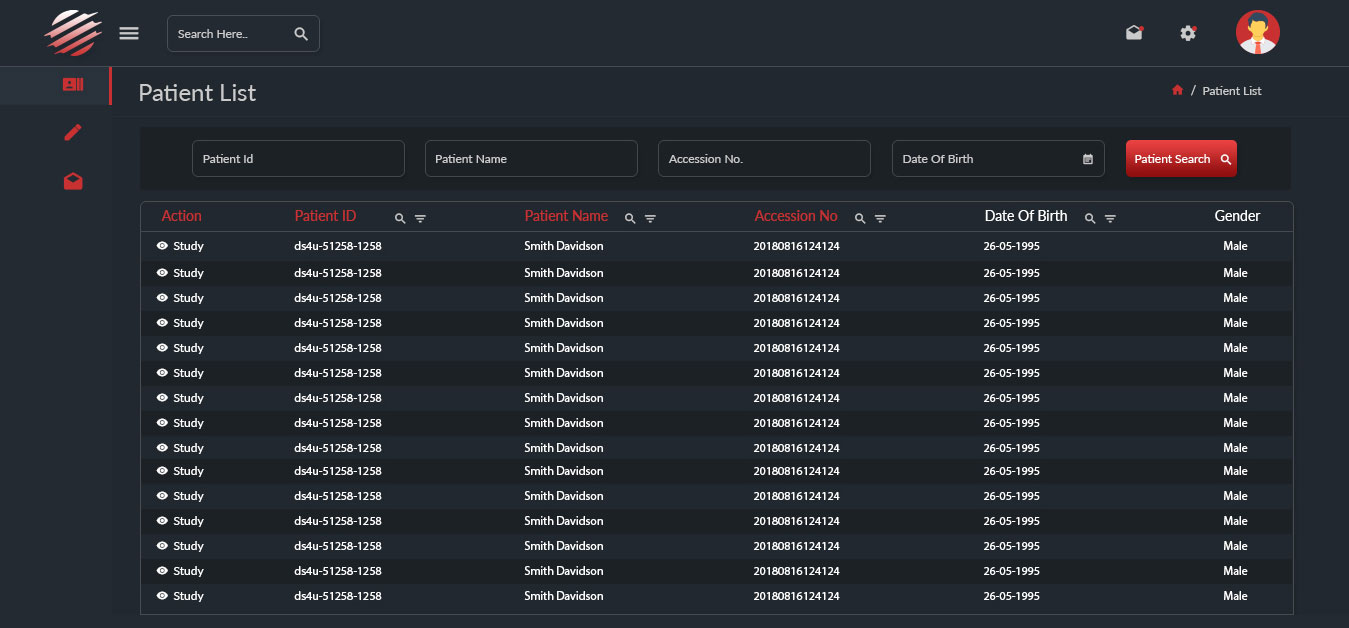The image size is (1349, 628).
Task: Open the calendar picker in Date Of Birth field
Action: pos(1088,159)
